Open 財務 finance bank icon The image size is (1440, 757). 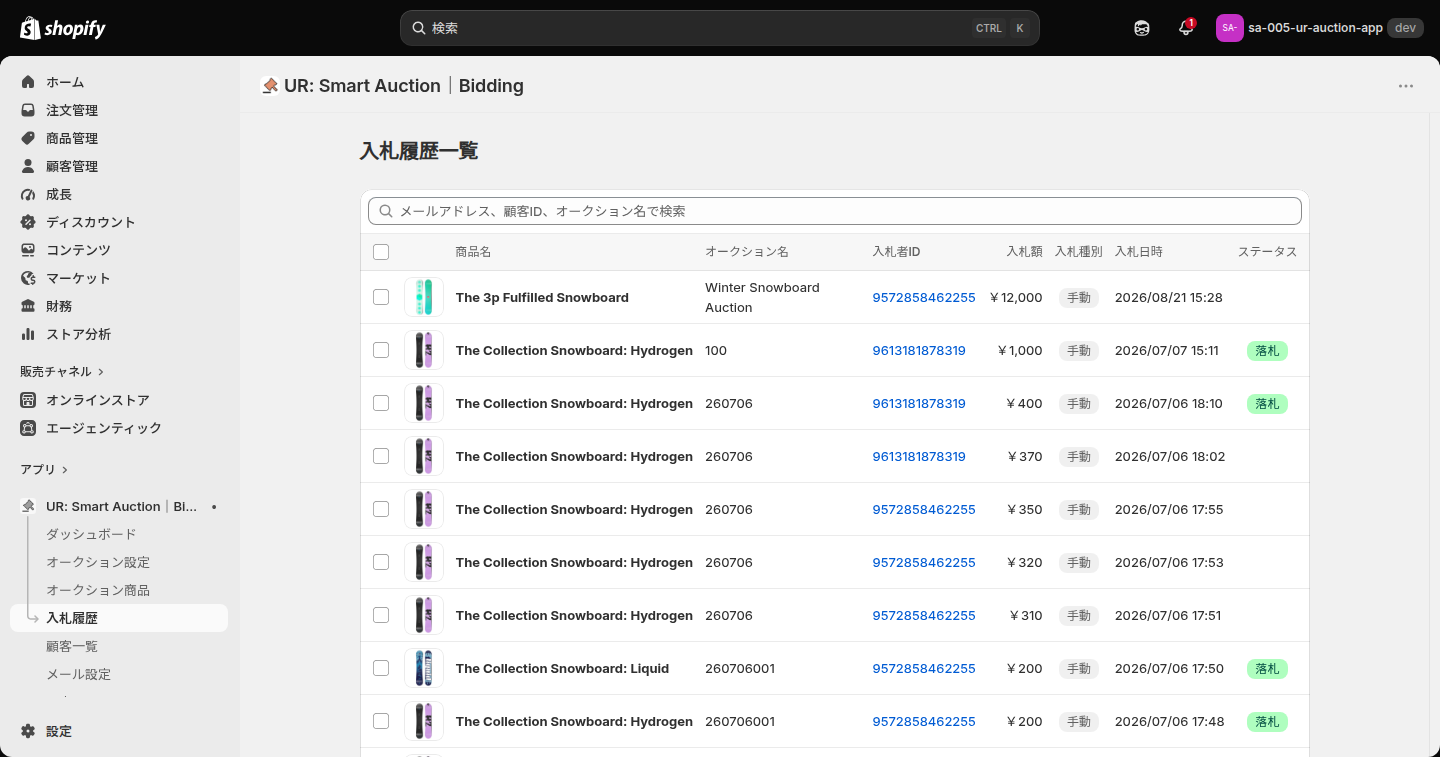[x=28, y=306]
